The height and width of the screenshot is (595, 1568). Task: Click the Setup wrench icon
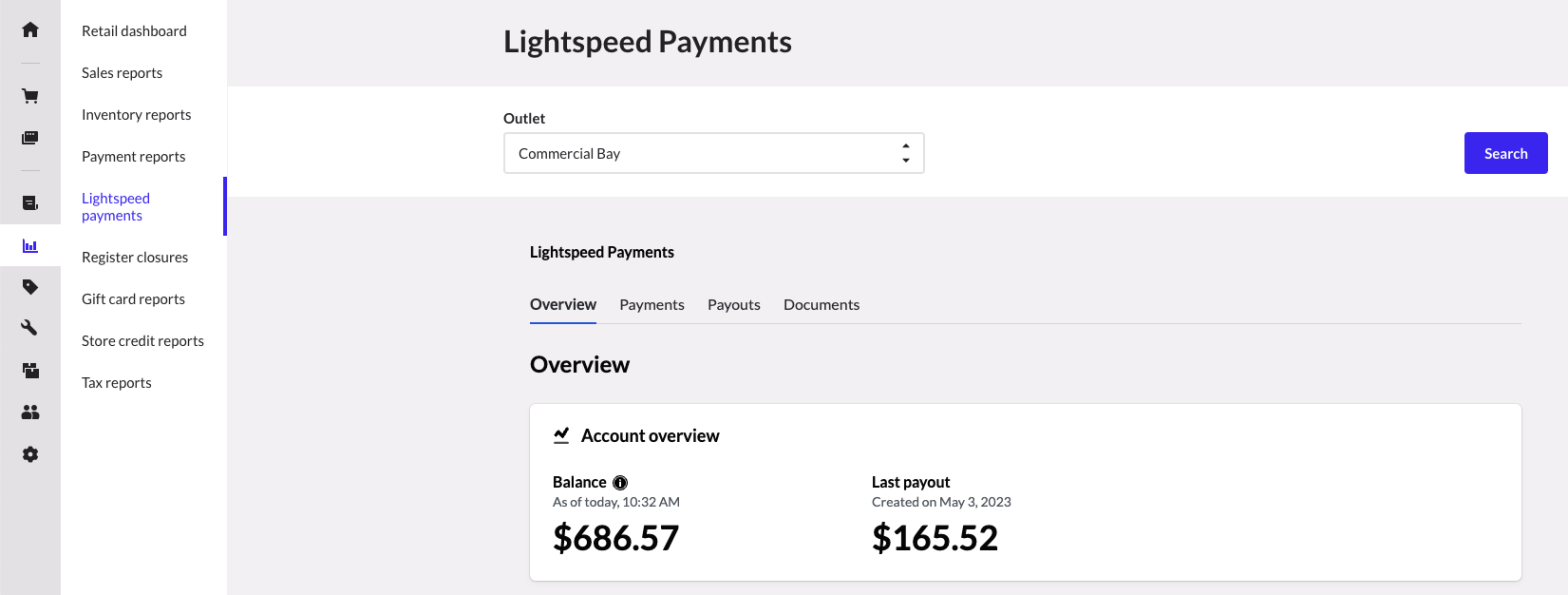click(29, 327)
